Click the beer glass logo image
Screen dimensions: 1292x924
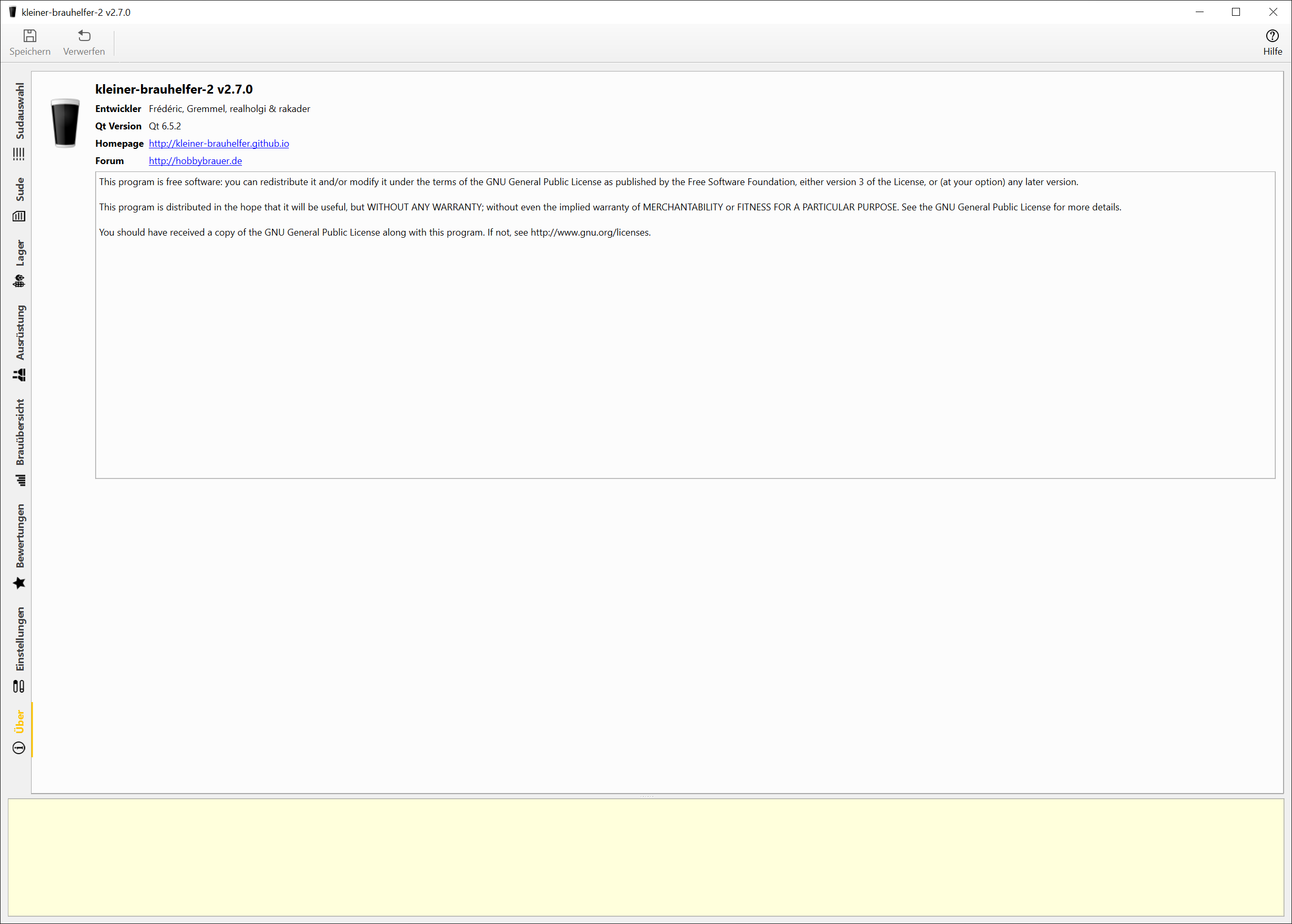click(x=65, y=123)
